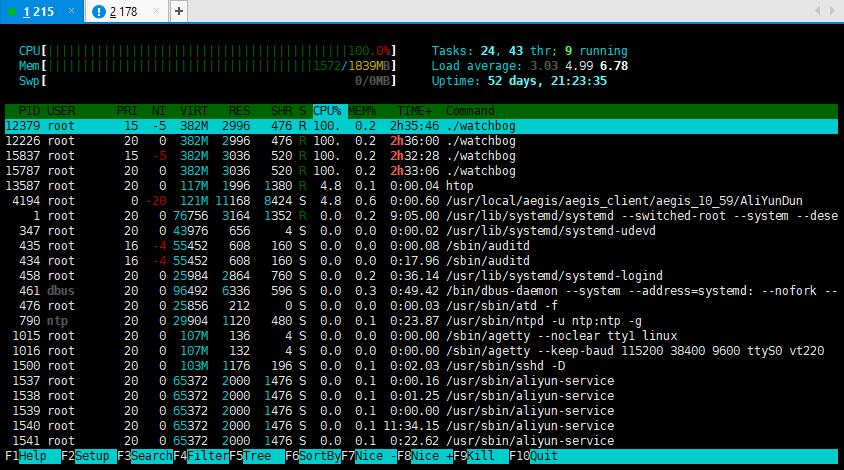Select the /usr/sbin/atd -f process row
This screenshot has width=844, height=470.
[x=421, y=306]
